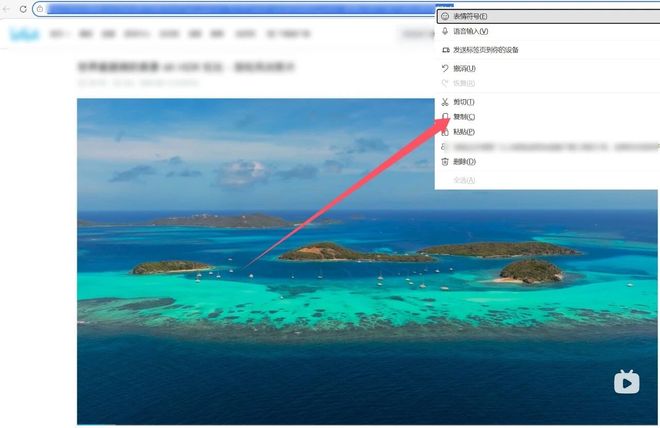This screenshot has height=428, width=660.
Task: Open the bilibili logo homepage link
Action: pos(23,35)
